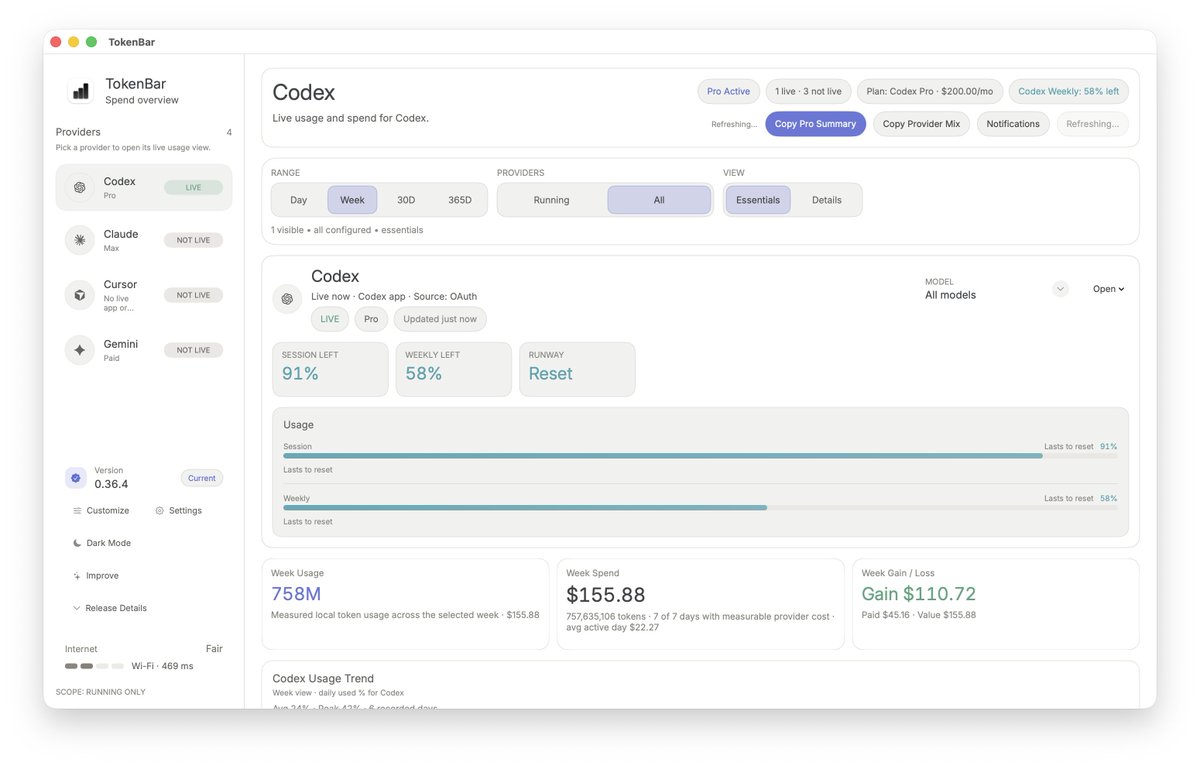1200x766 pixels.
Task: Click the Version checkmark badge icon
Action: (x=76, y=478)
